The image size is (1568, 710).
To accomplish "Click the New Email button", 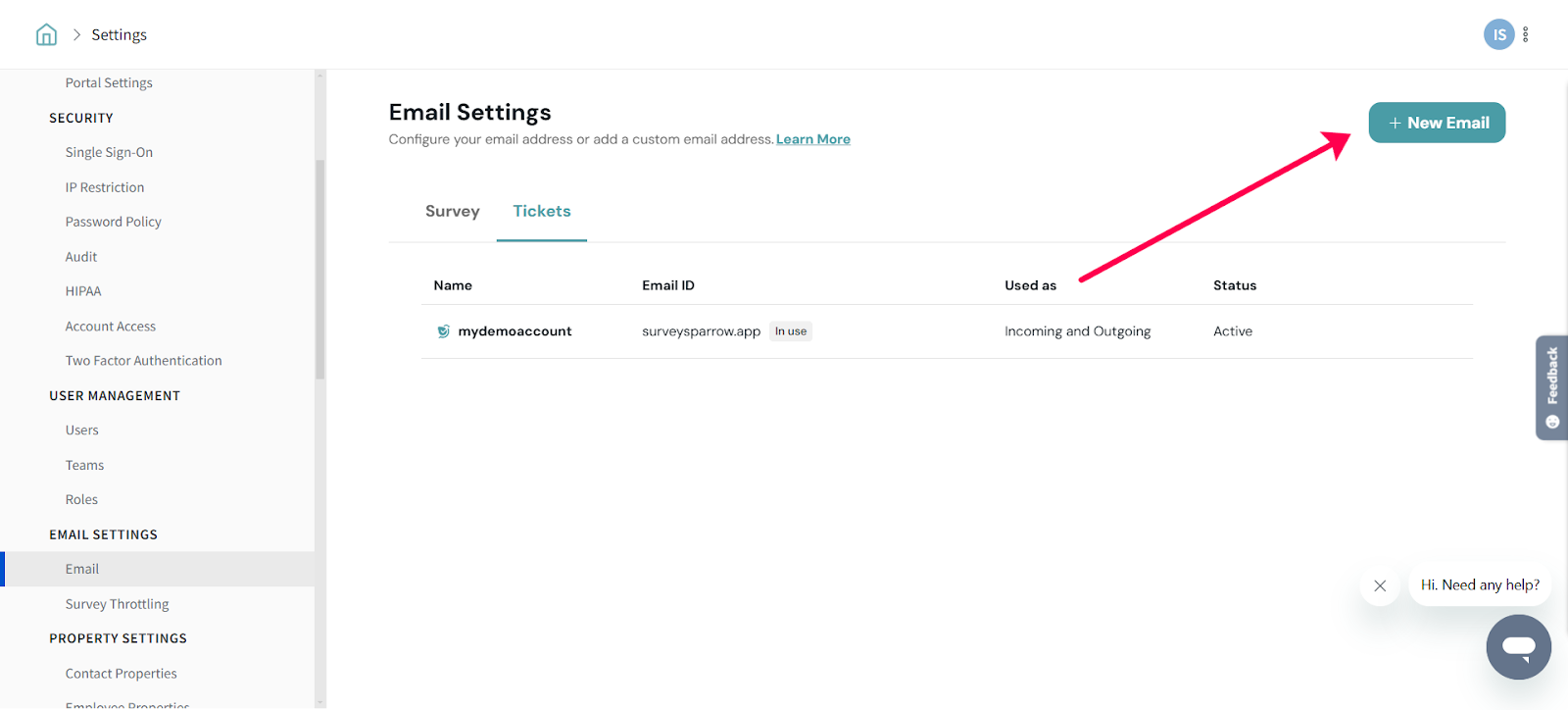I will tap(1437, 123).
